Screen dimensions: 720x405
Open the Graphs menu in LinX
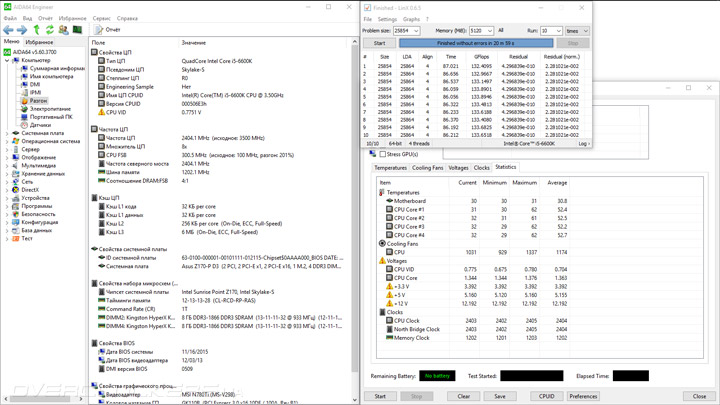click(411, 19)
